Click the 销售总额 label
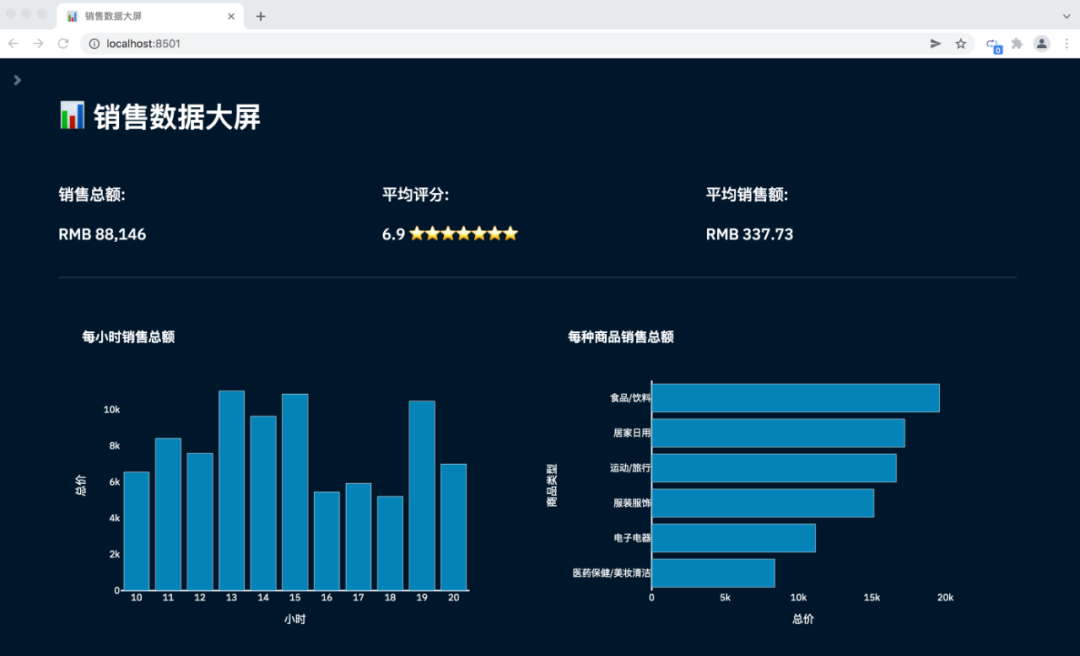This screenshot has height=656, width=1080. pos(92,194)
